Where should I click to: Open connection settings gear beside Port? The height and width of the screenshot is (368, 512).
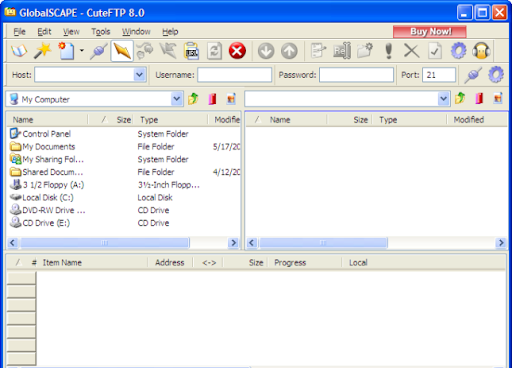tap(496, 75)
